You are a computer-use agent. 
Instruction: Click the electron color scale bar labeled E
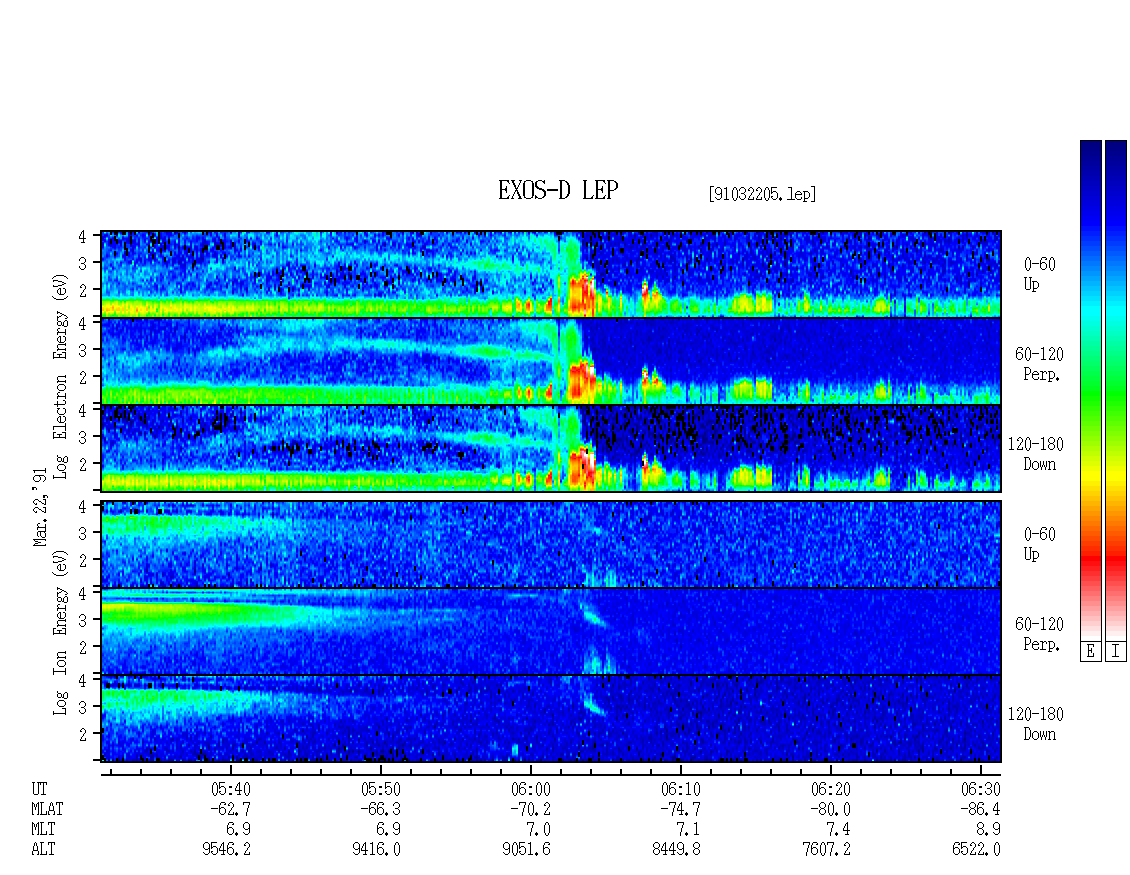coord(1090,390)
